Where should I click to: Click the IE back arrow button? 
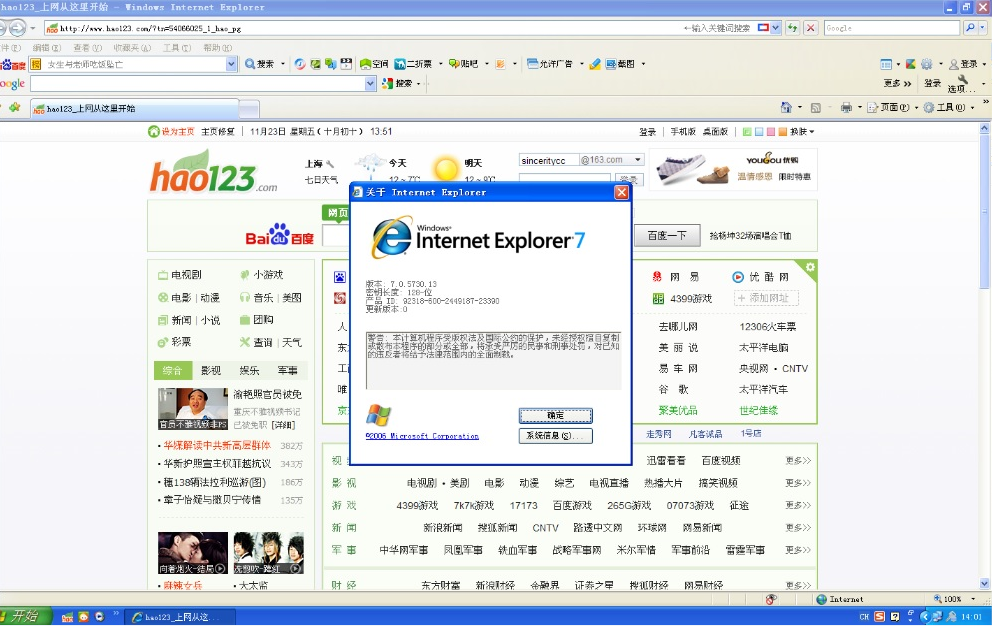click(5, 28)
